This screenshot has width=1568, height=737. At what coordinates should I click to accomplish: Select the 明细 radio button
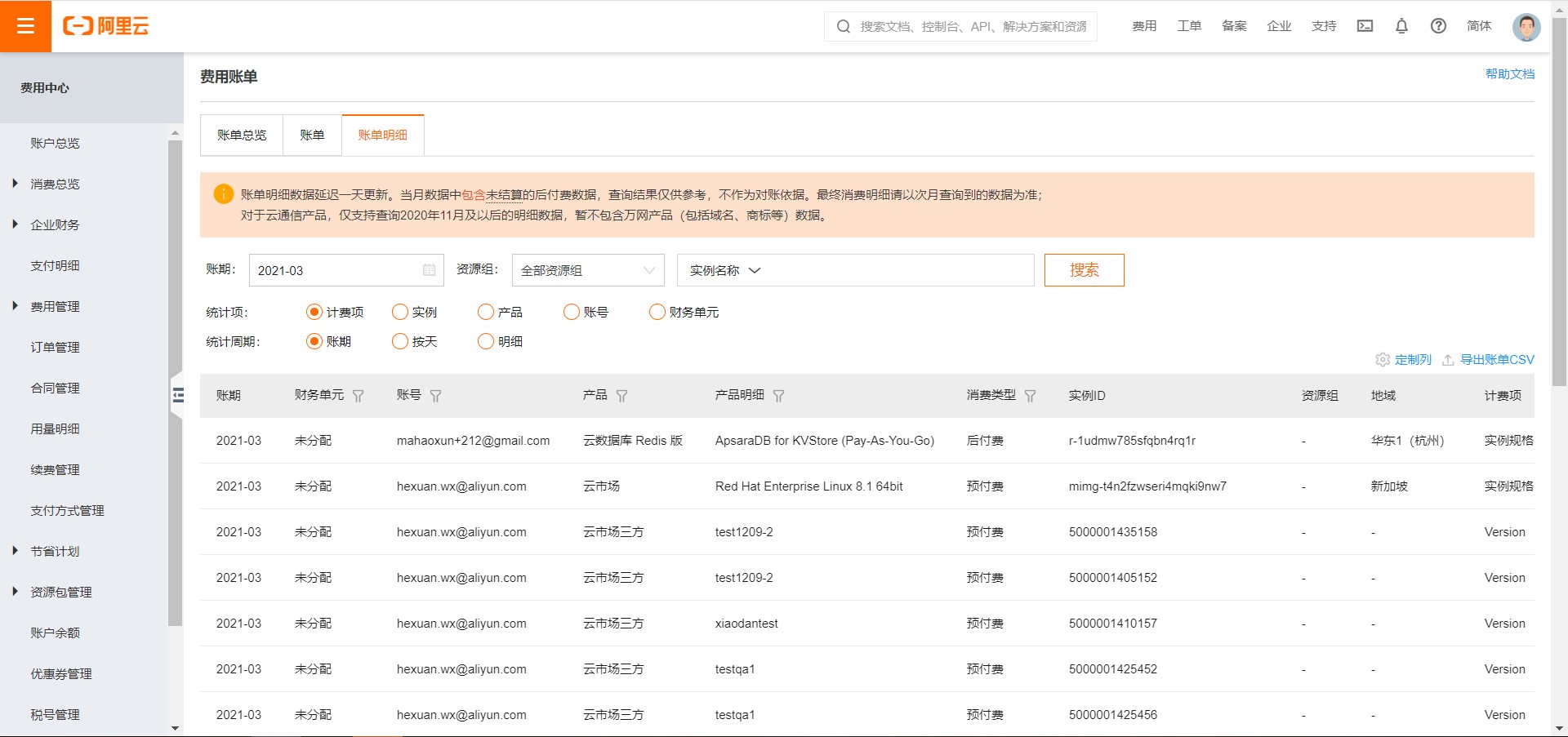(x=486, y=341)
